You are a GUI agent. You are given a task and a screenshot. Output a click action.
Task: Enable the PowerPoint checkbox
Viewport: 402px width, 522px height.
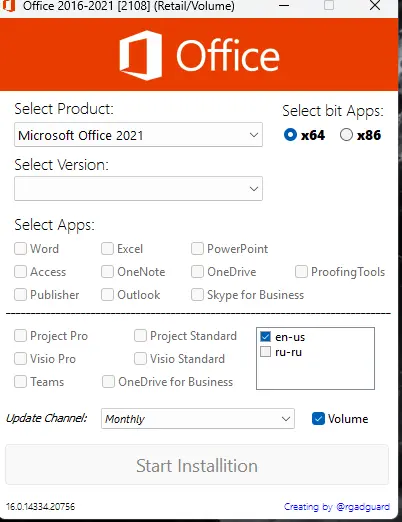pos(197,248)
